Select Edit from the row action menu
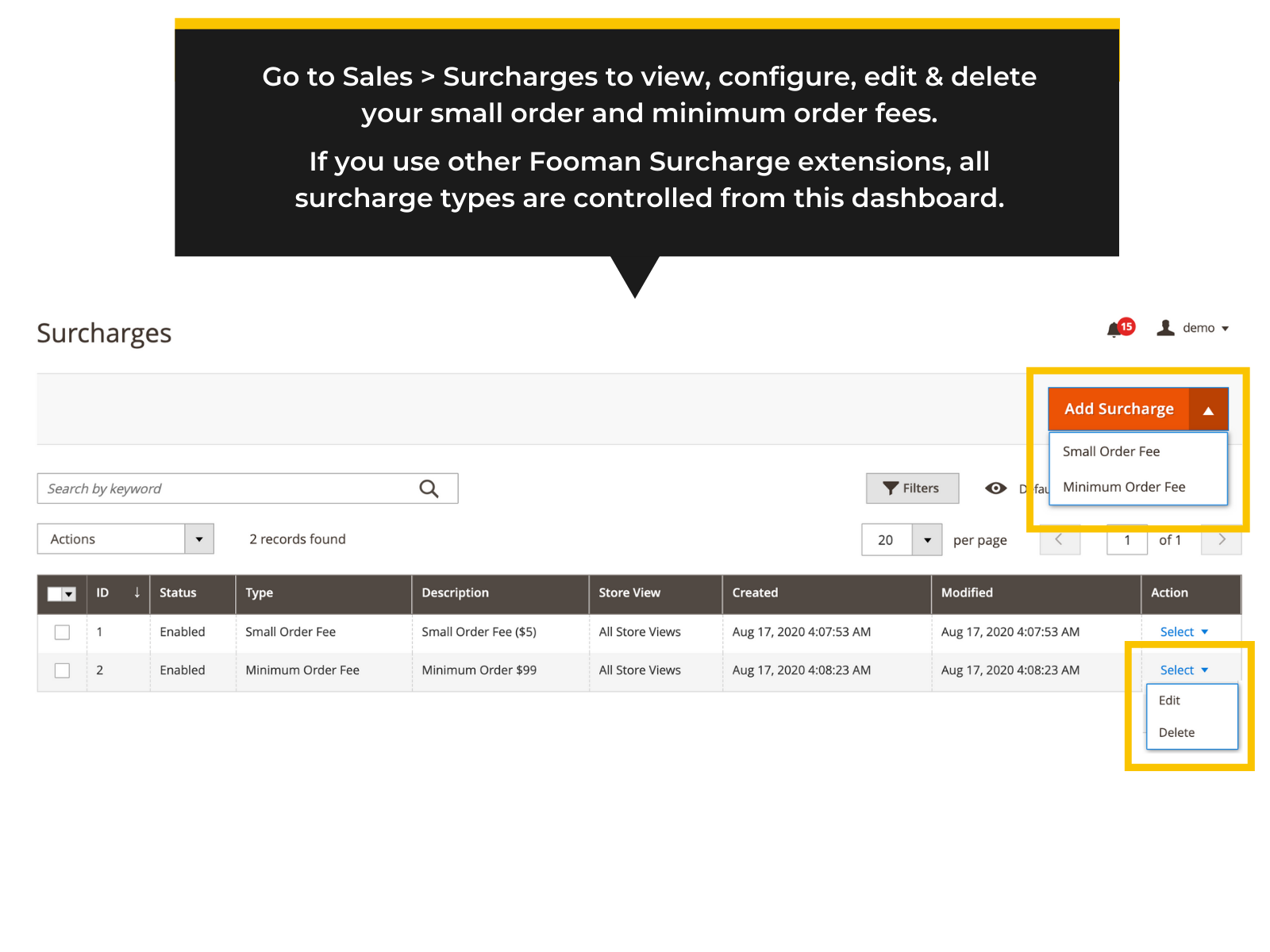Screen dimensions: 1270x952 coord(1168,701)
